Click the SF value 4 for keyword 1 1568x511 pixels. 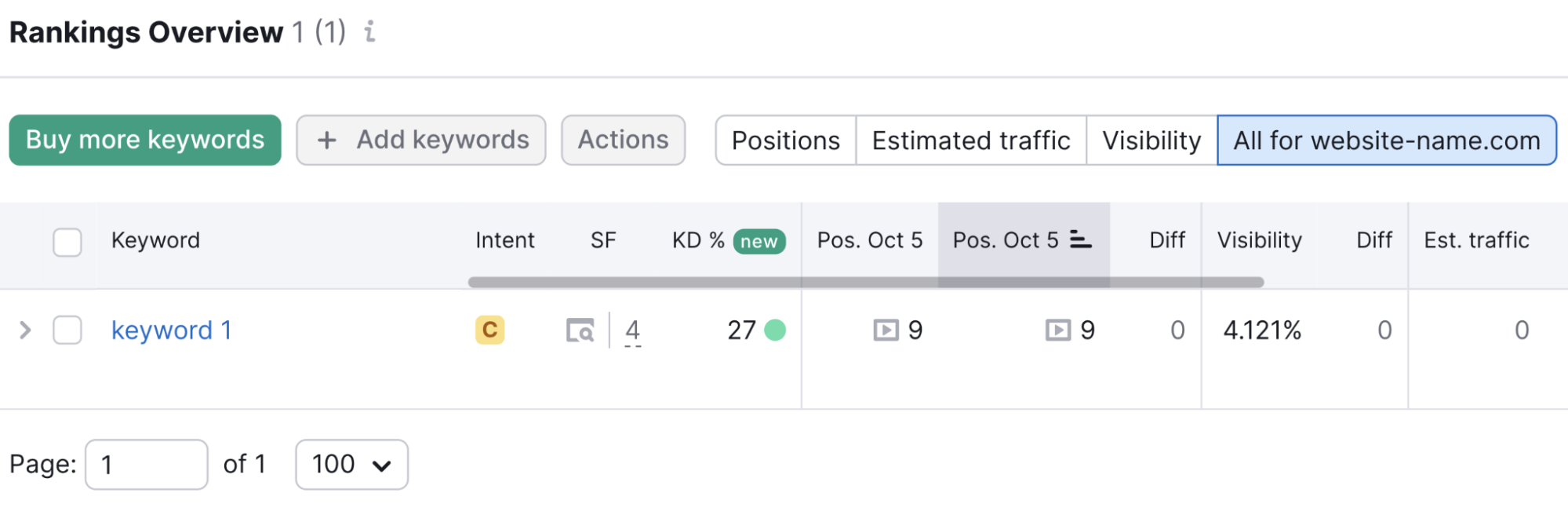[x=632, y=330]
